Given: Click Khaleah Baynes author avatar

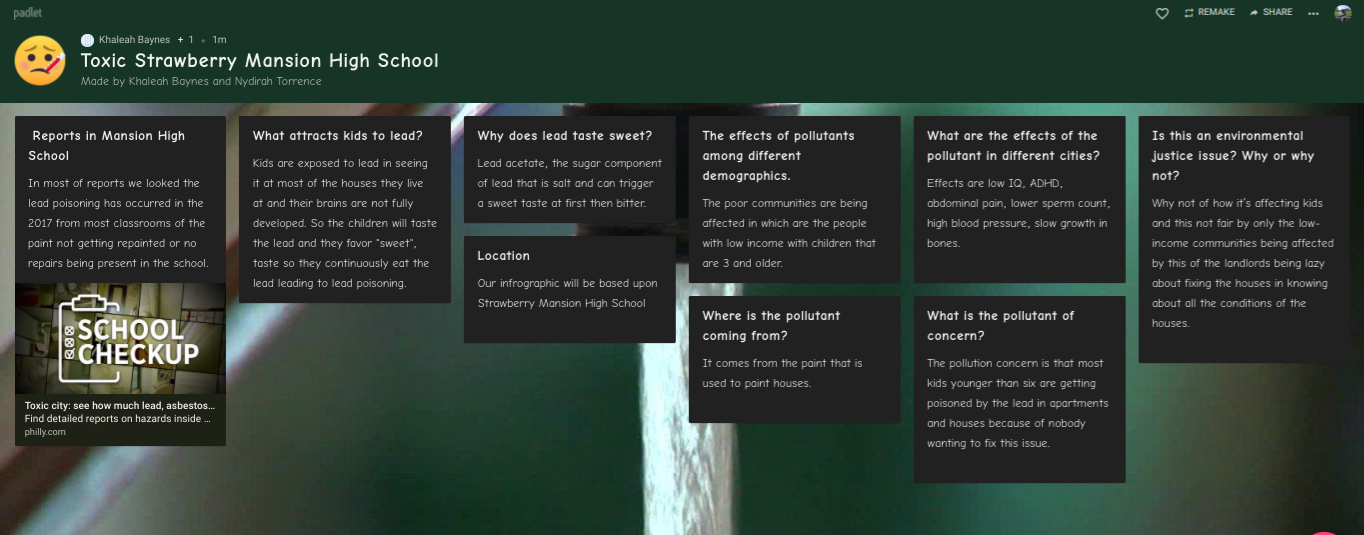Looking at the screenshot, I should (x=87, y=40).
